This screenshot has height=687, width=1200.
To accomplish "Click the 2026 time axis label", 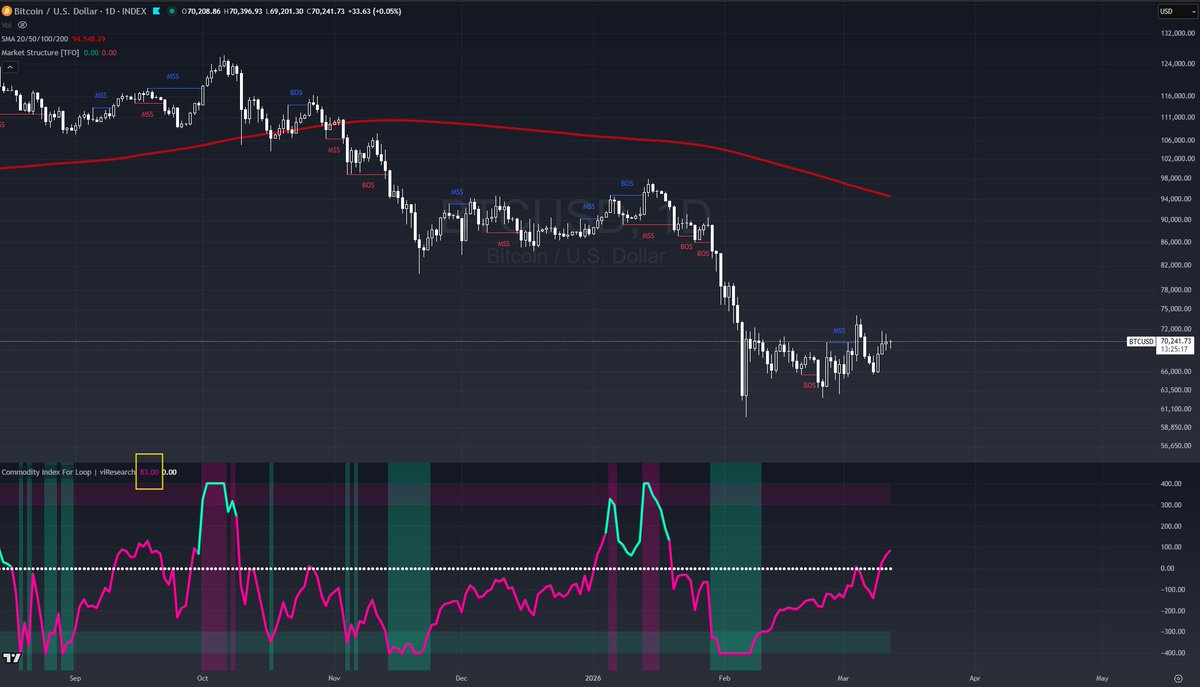I will point(591,676).
